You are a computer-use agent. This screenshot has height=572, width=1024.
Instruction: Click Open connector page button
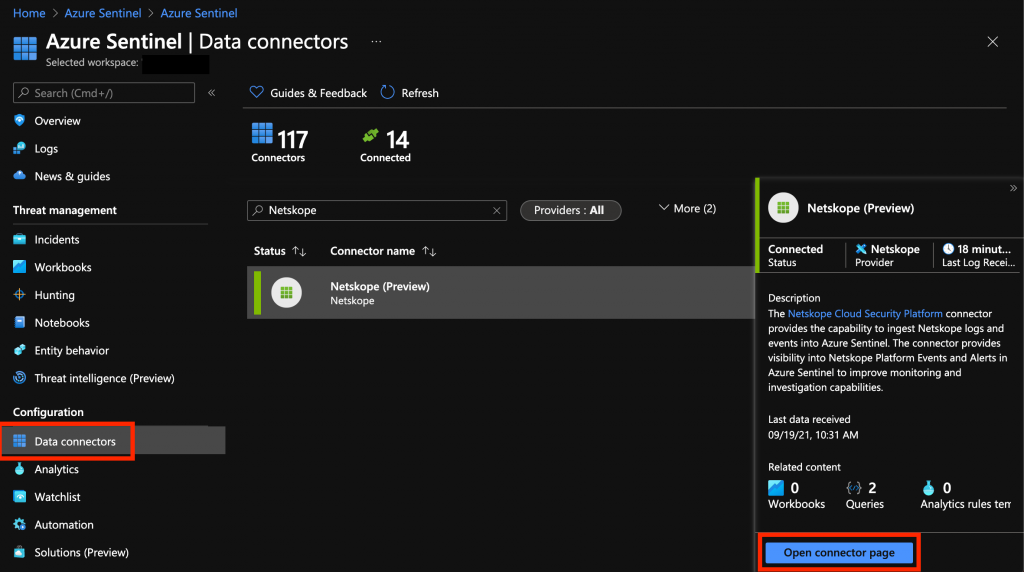[x=839, y=552]
